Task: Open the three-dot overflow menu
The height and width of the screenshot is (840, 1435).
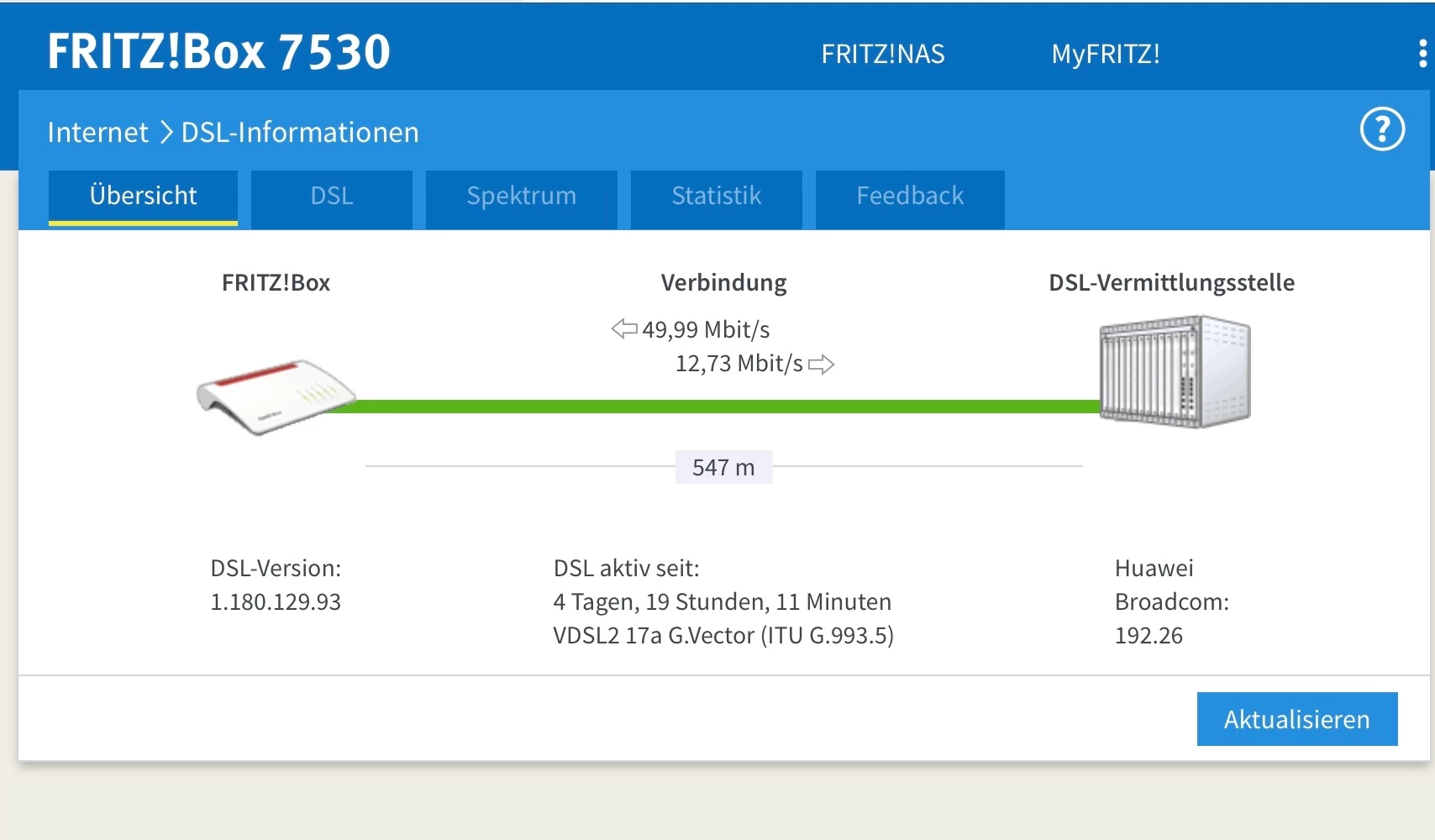Action: tap(1422, 54)
